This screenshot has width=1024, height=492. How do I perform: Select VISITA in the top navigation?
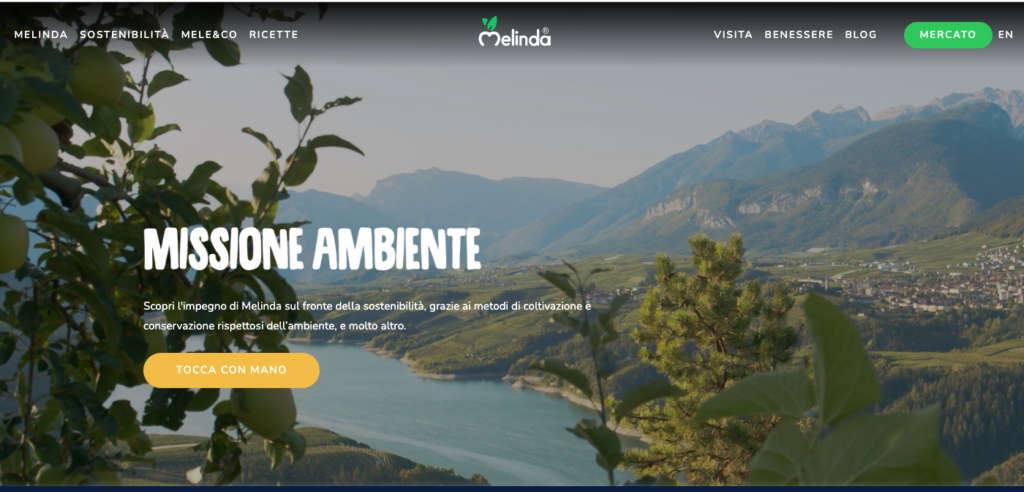733,35
